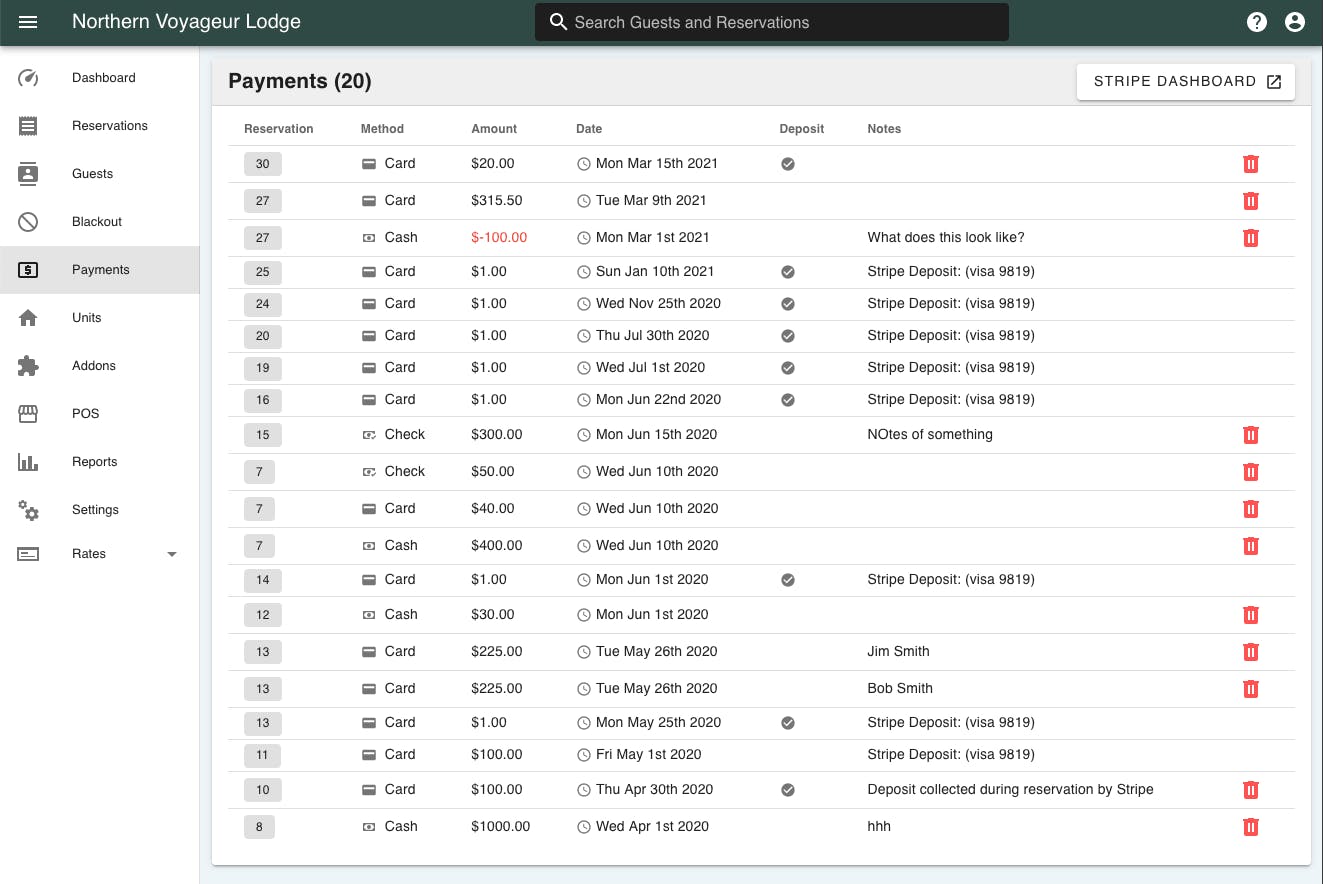The height and width of the screenshot is (884, 1323).
Task: Open the hamburger menu in the top bar
Action: tap(28, 22)
